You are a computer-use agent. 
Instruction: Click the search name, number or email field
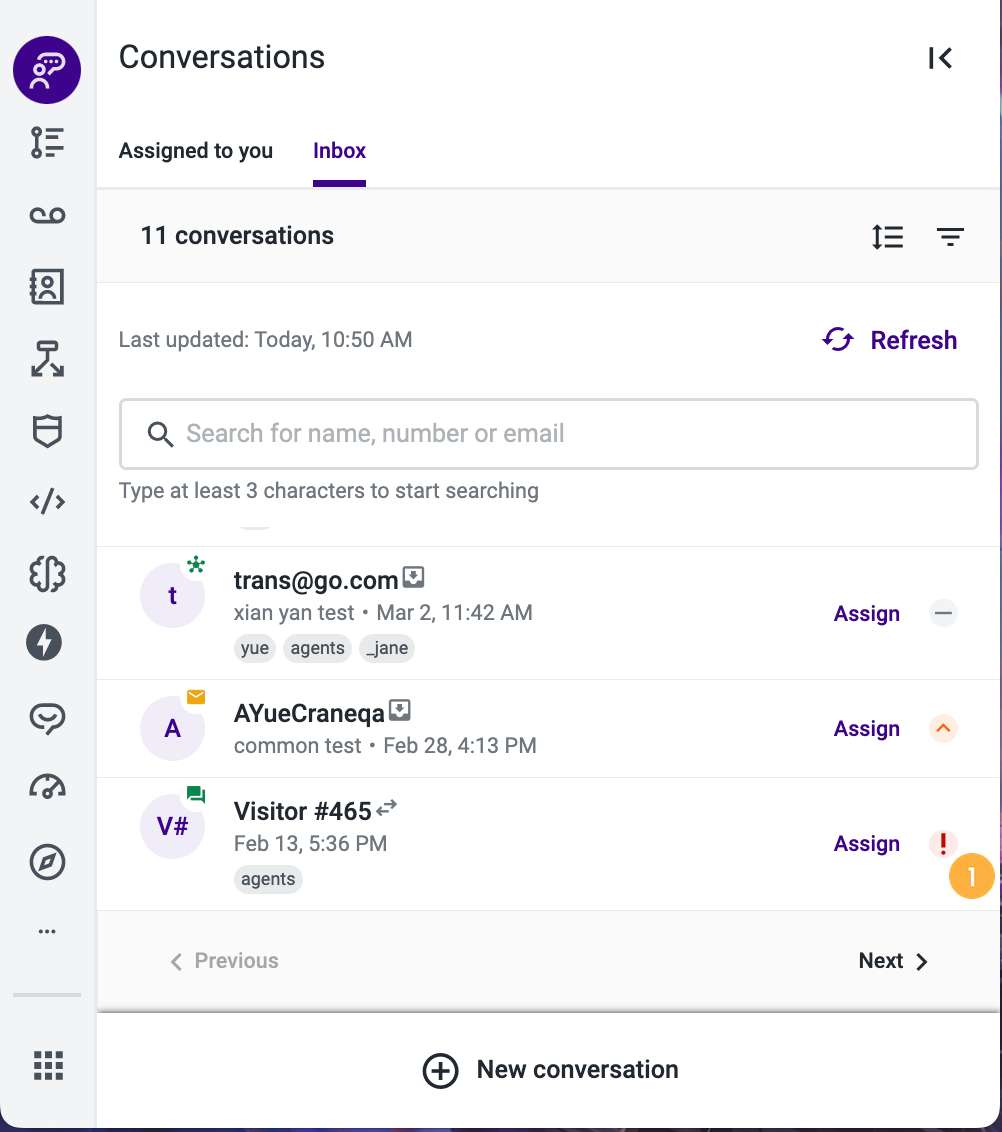tap(549, 434)
